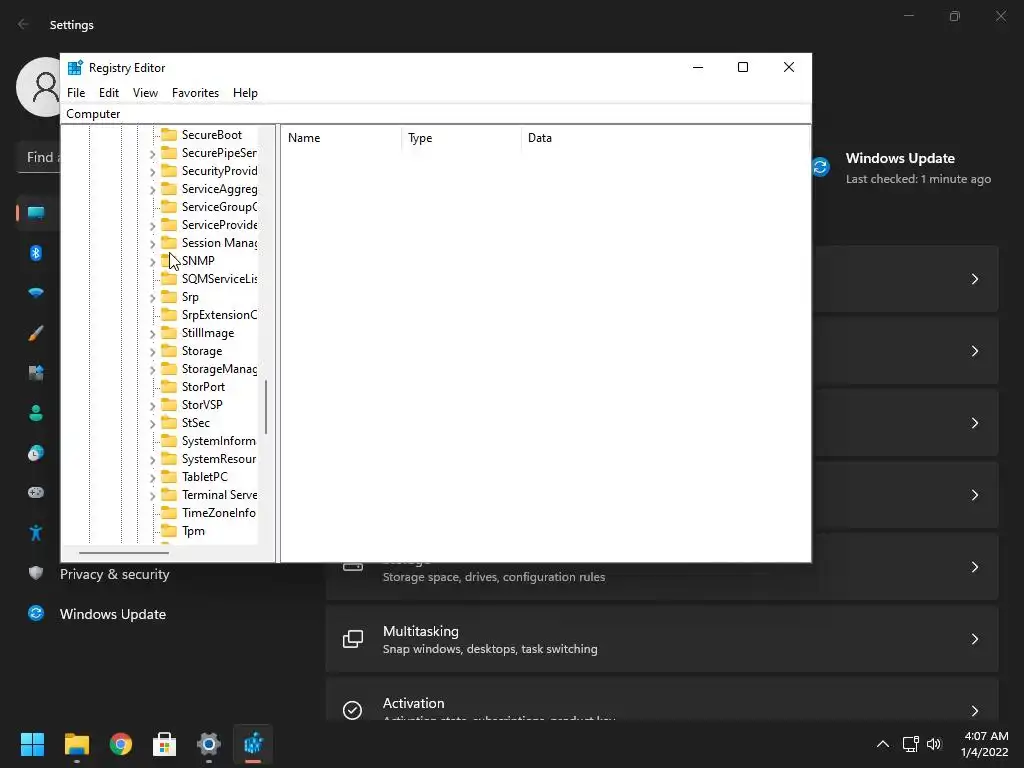Open the Edit menu in Registry Editor
The height and width of the screenshot is (768, 1024).
coord(108,93)
